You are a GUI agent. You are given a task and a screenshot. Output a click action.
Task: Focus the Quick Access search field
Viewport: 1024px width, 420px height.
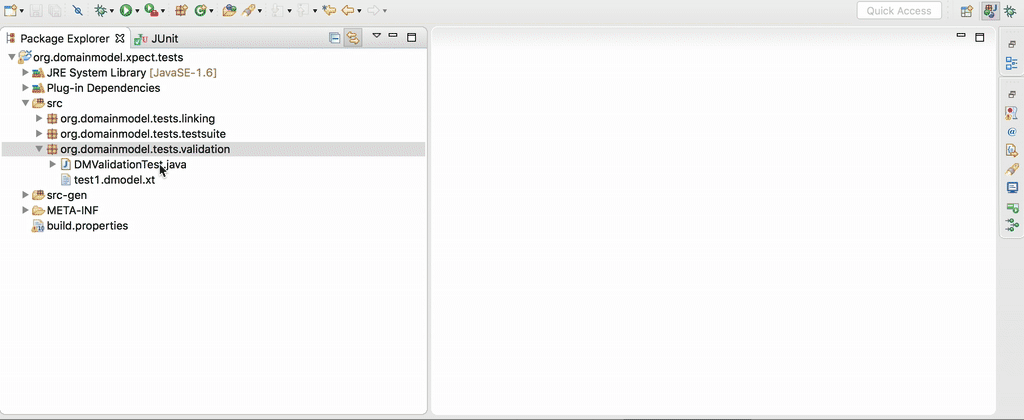899,10
